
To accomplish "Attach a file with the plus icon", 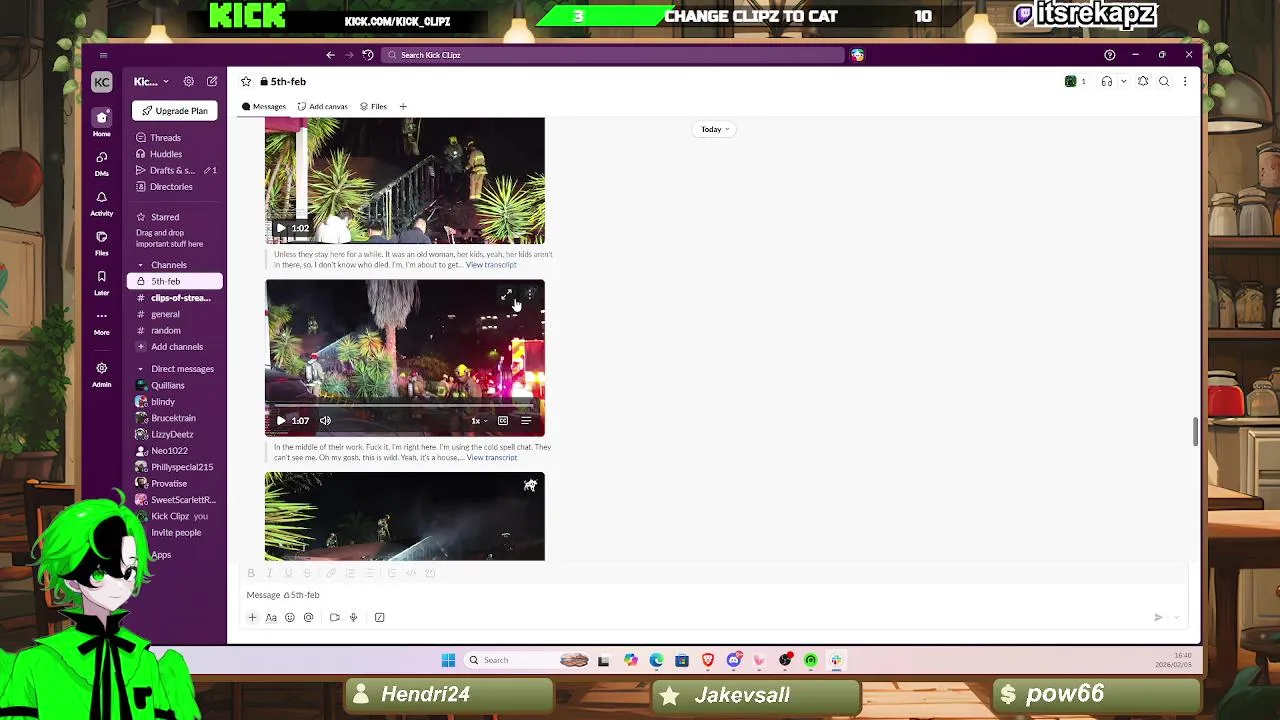I will (252, 618).
